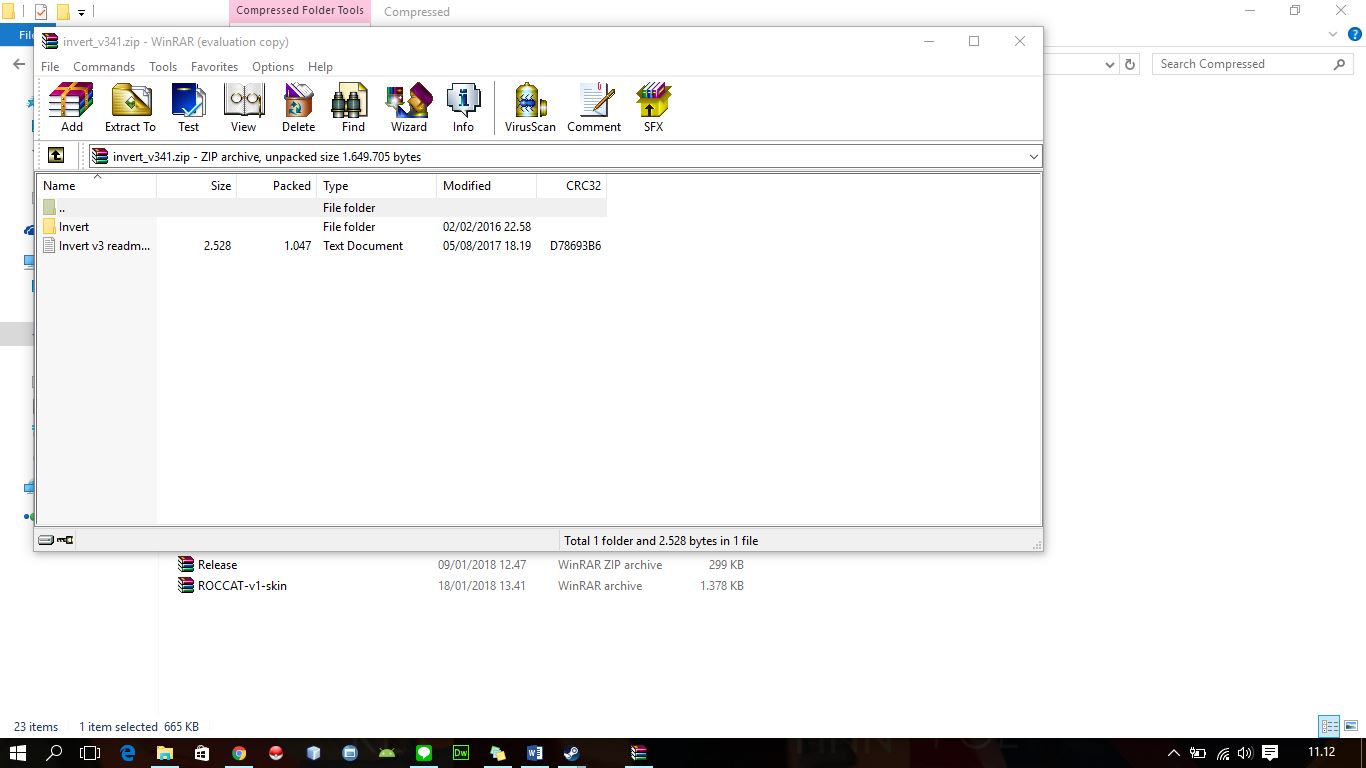Open Microsoft Edge from the taskbar
Image resolution: width=1366 pixels, height=768 pixels.
[x=128, y=753]
